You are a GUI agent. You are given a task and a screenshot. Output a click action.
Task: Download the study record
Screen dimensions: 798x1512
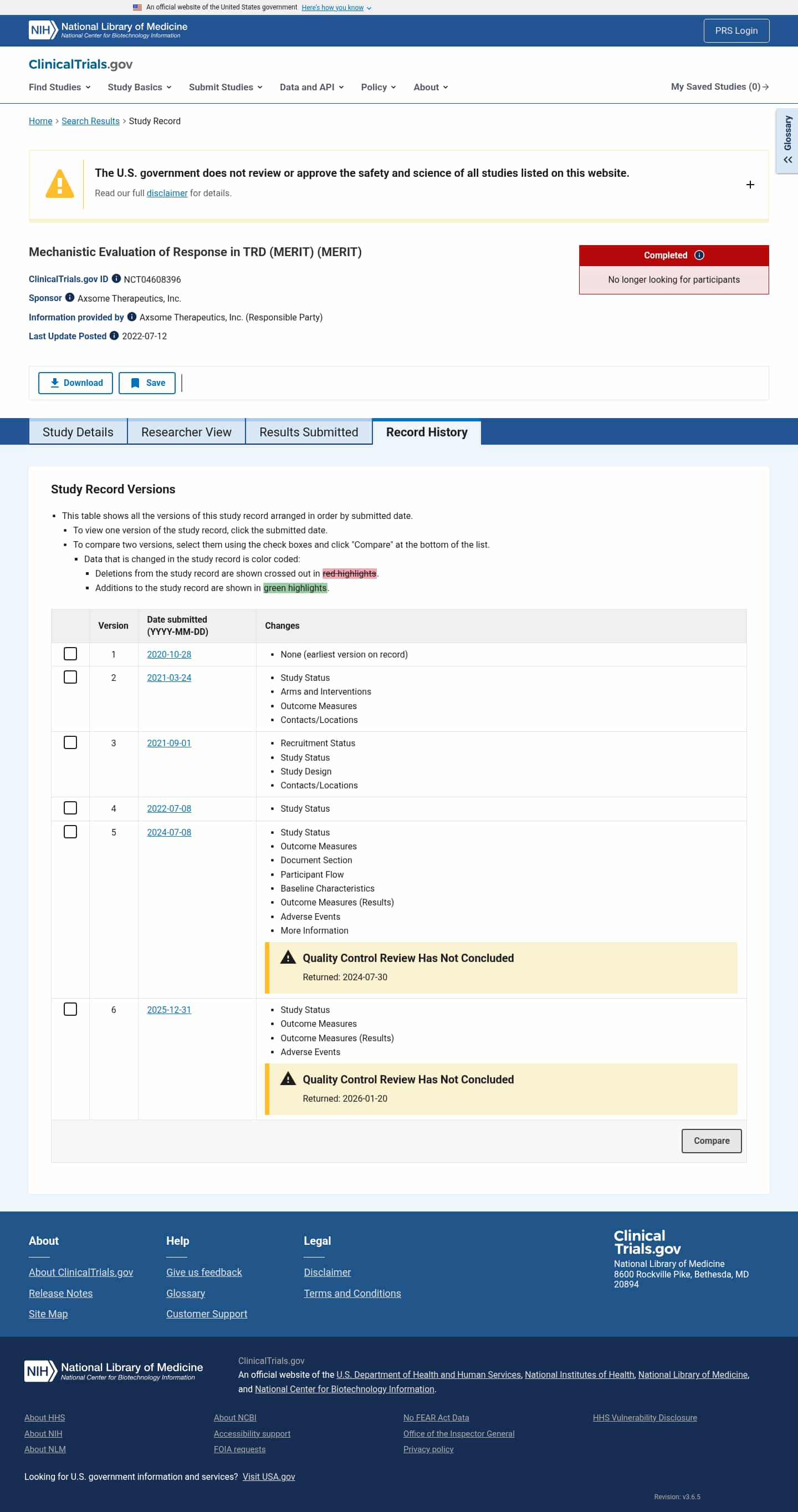coord(76,383)
